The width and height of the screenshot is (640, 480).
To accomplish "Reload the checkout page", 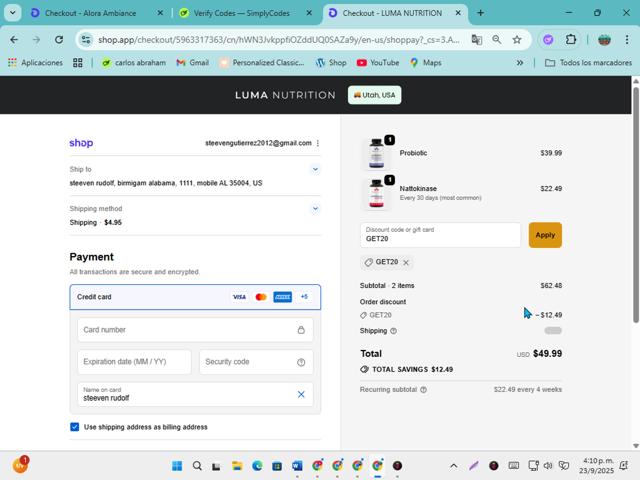I will [59, 40].
